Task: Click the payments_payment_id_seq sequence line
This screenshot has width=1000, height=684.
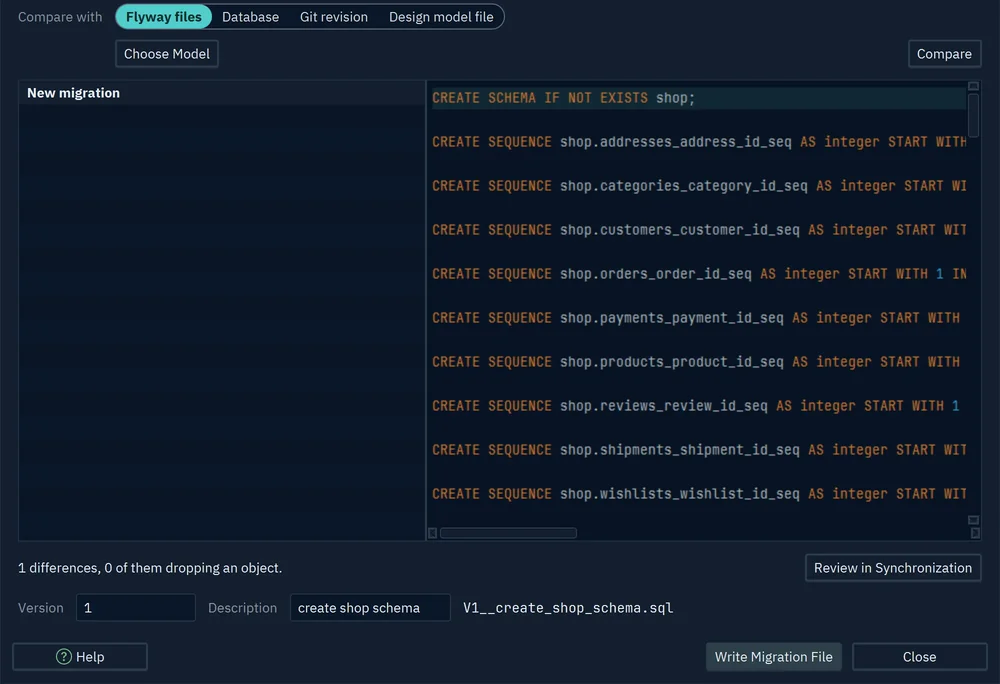Action: [699, 317]
